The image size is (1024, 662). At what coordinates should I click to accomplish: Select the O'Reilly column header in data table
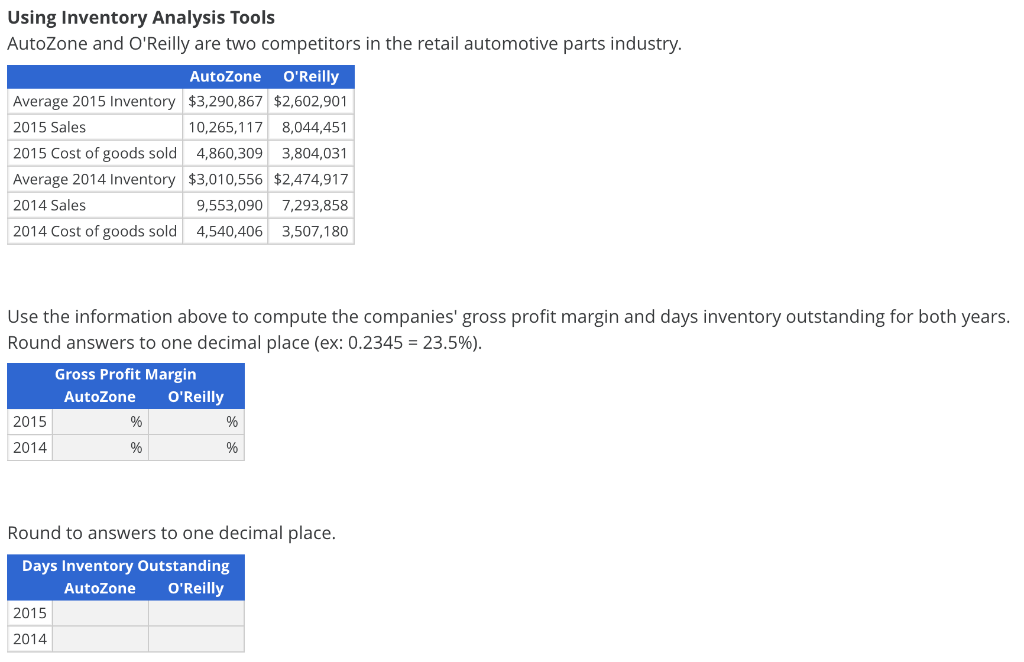coord(310,76)
